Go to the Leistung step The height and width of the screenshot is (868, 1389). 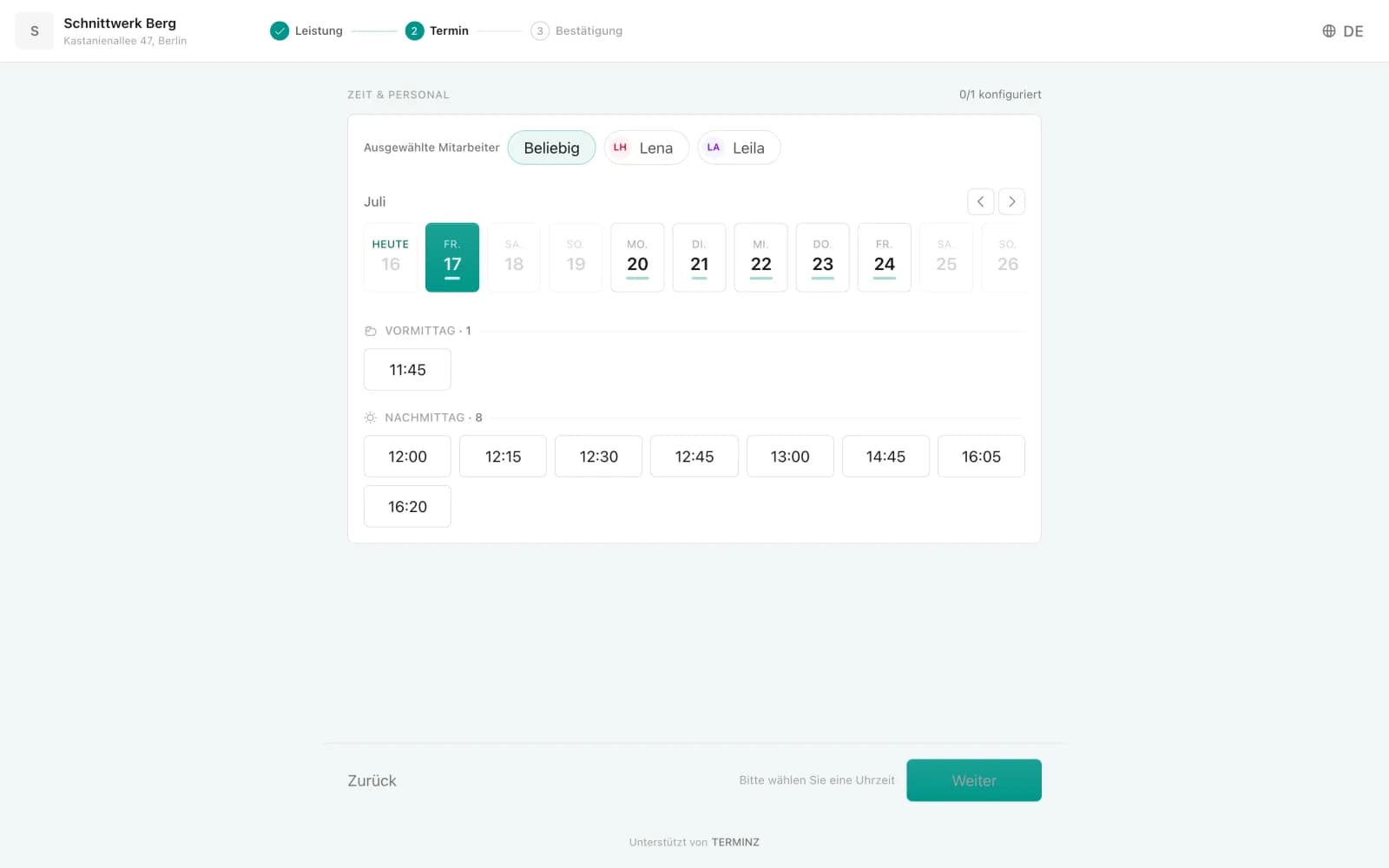[x=319, y=31]
